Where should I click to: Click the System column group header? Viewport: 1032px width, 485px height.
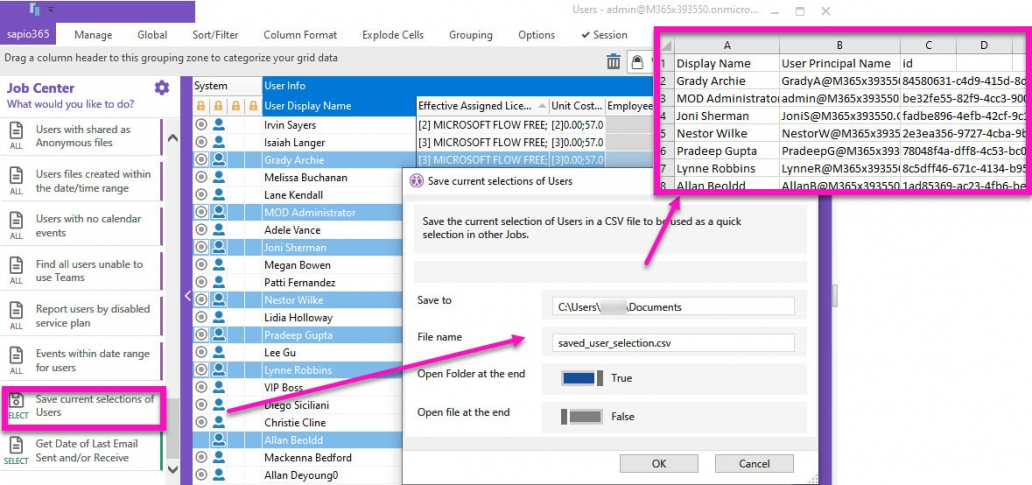click(x=226, y=86)
